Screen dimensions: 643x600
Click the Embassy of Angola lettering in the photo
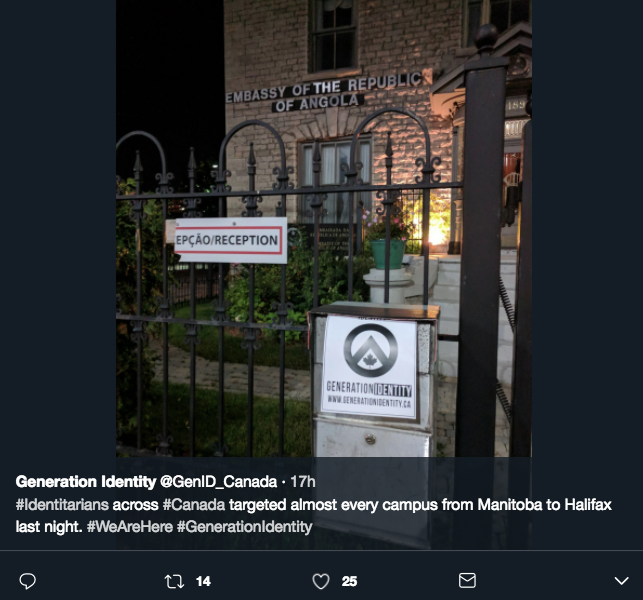coord(324,93)
